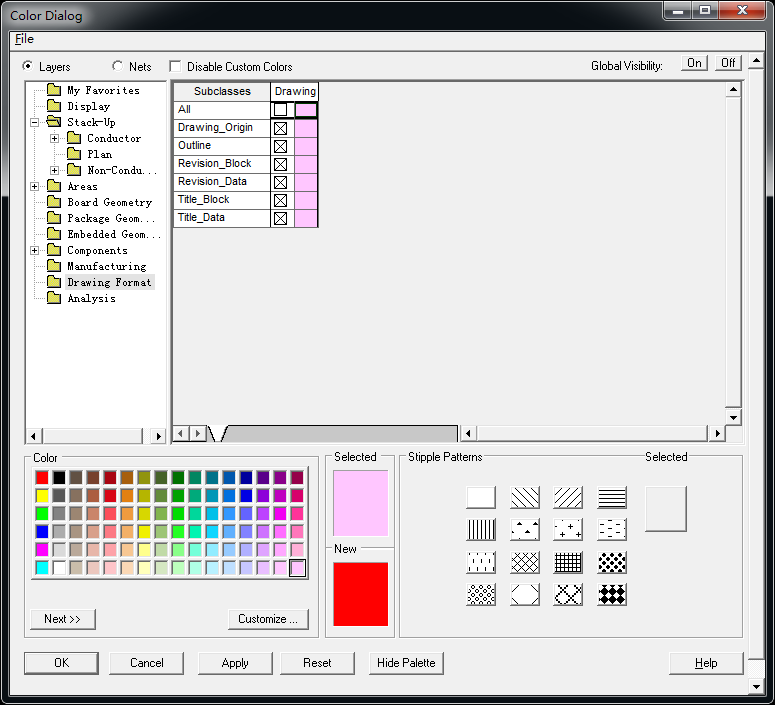Screen dimensions: 775x705
Task: Open the File menu
Action: tap(24, 39)
